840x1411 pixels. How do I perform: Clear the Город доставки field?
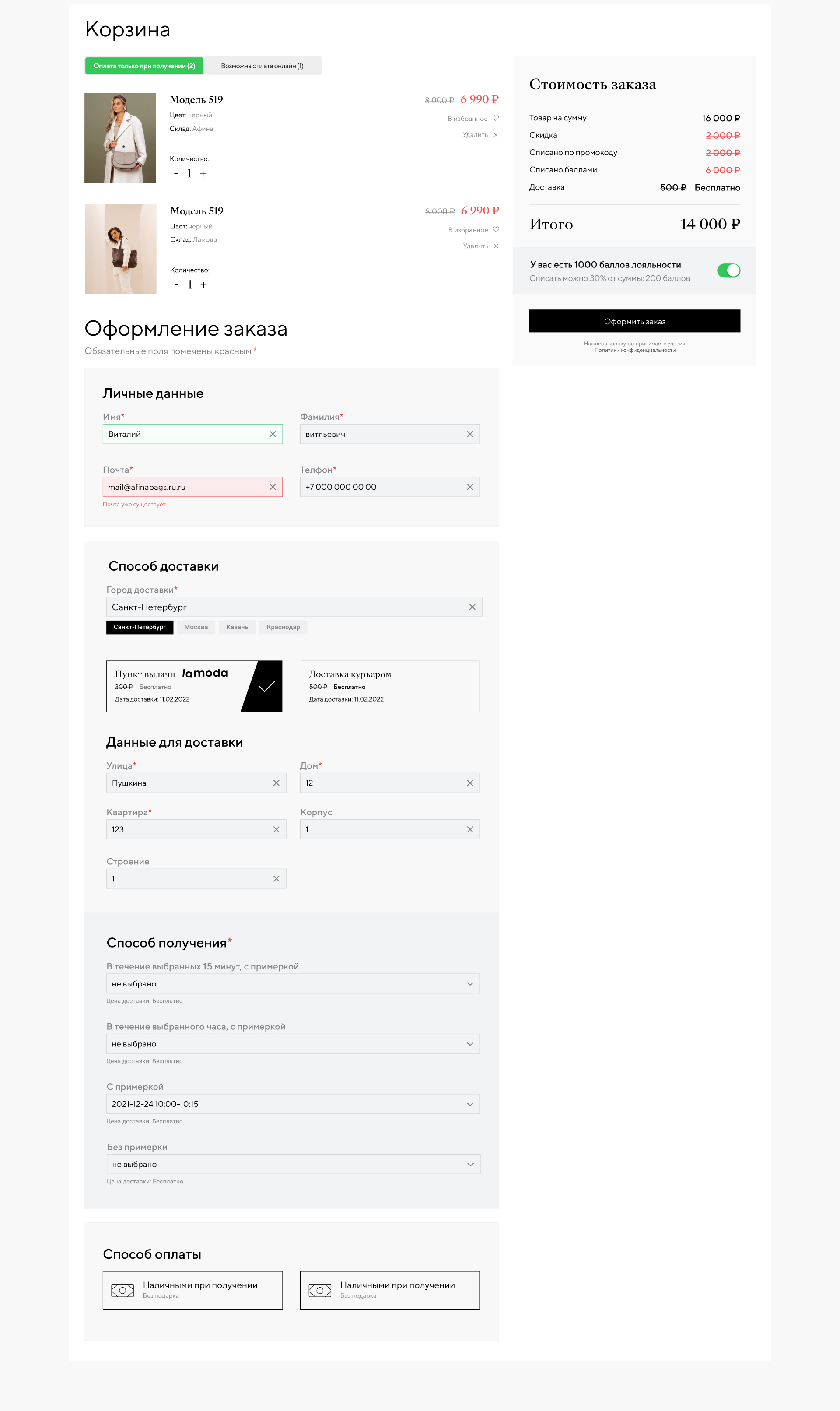coord(472,607)
